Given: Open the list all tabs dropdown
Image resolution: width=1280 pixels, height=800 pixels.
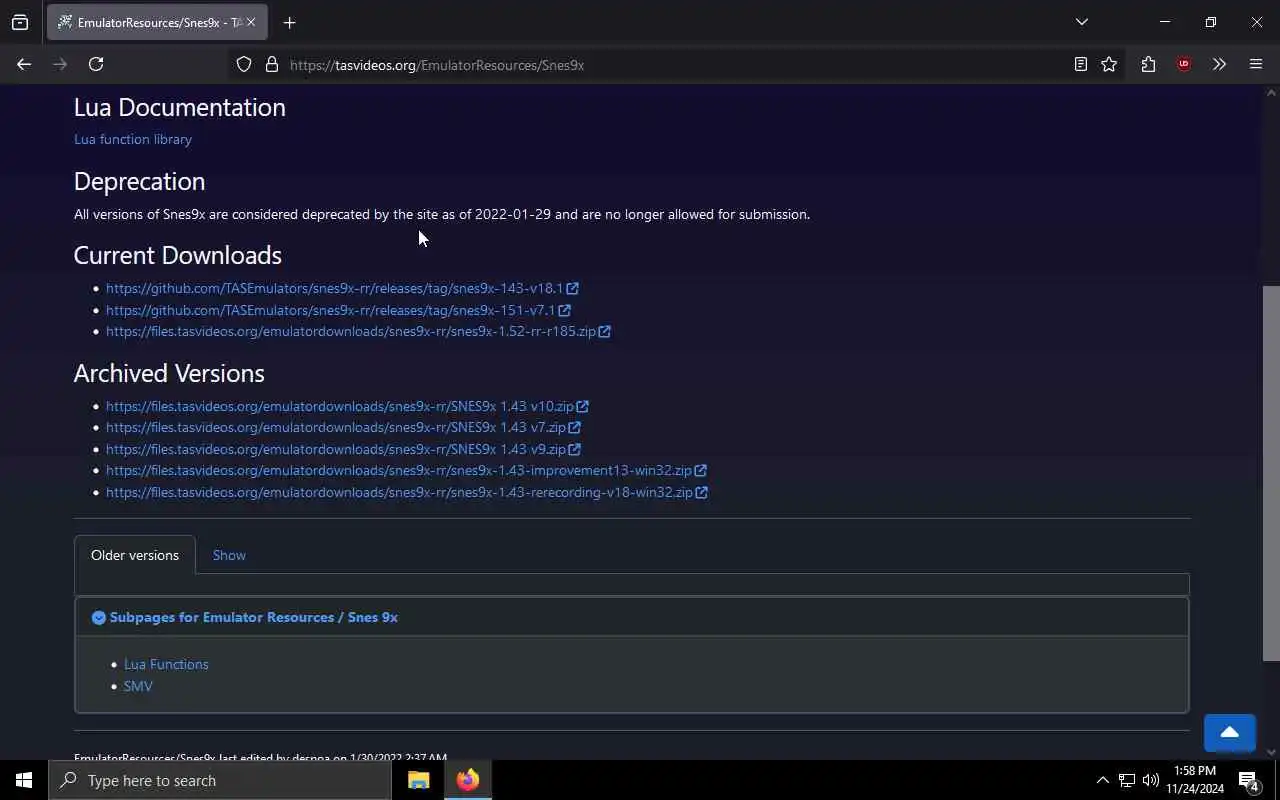Looking at the screenshot, I should 1081,22.
